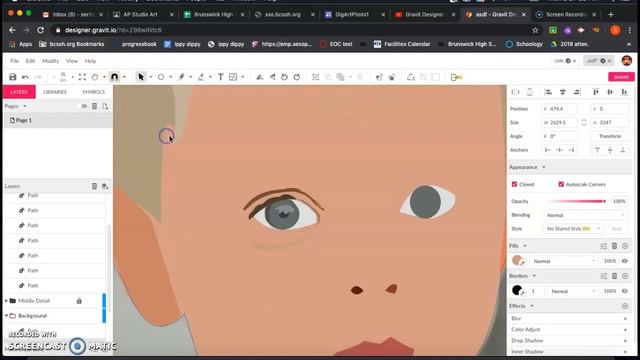640x360 pixels.
Task: Open the fill Normal blend dropdown
Action: tap(563, 261)
